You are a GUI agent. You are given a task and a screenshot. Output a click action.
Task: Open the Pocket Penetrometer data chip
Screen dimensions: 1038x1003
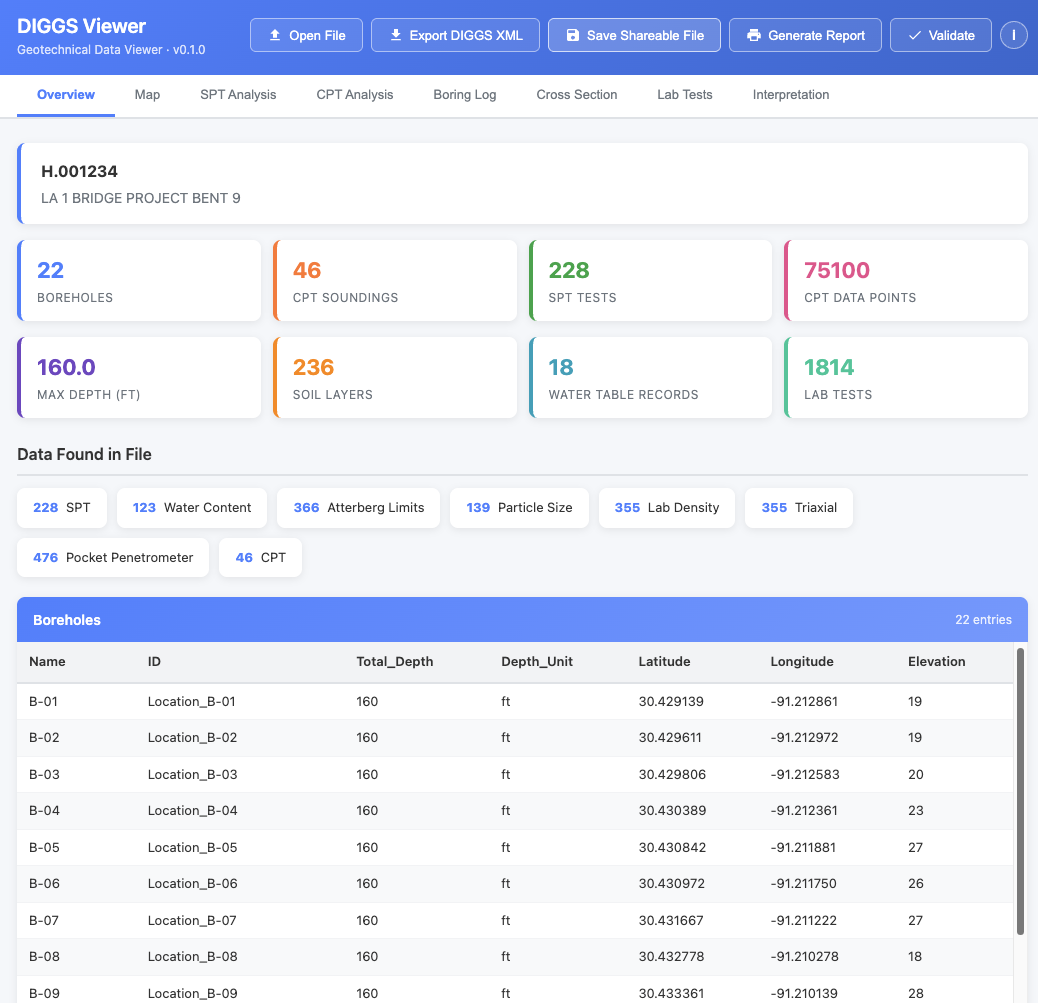tap(113, 557)
